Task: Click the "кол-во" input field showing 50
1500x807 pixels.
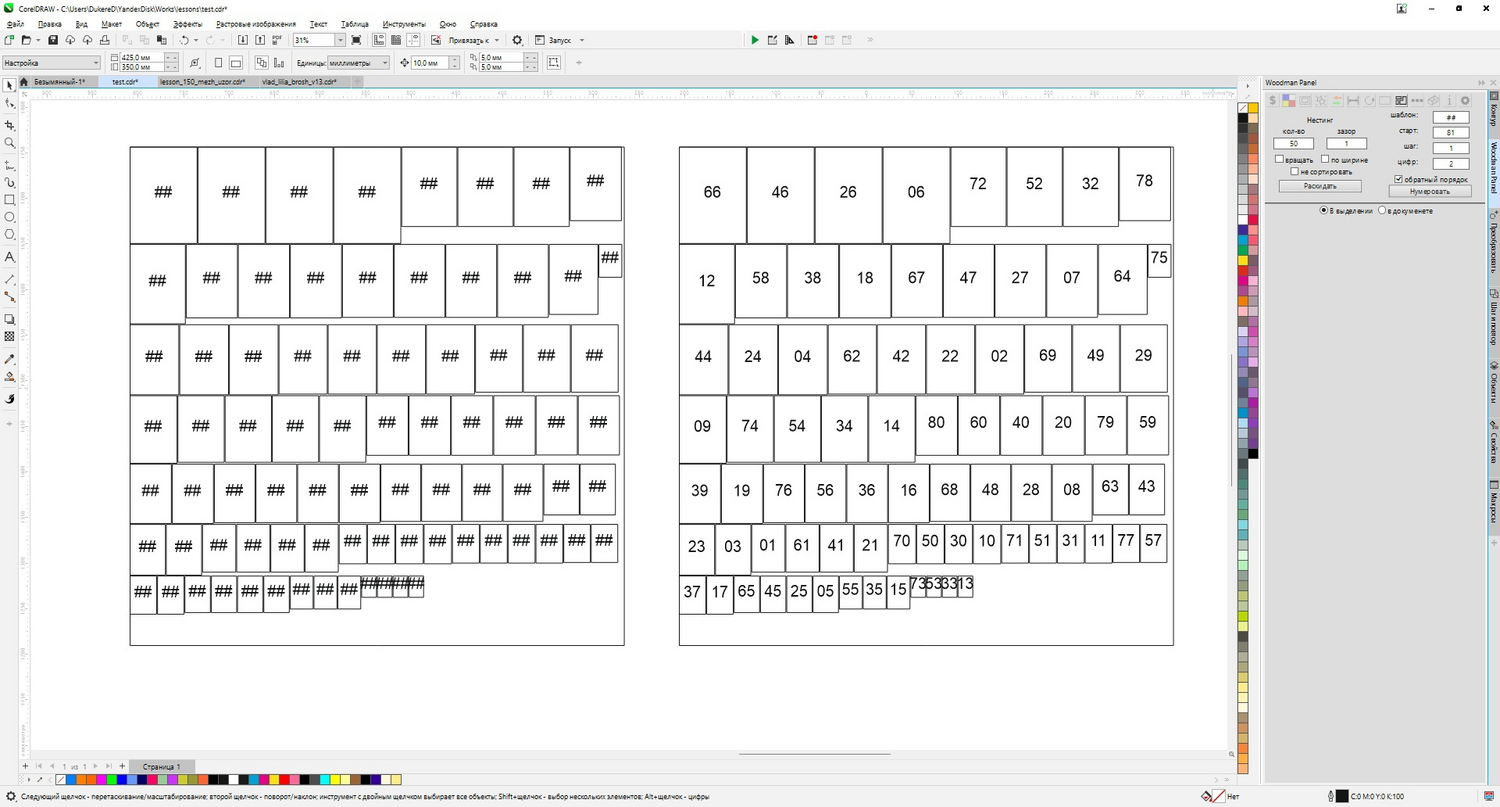Action: point(1293,144)
